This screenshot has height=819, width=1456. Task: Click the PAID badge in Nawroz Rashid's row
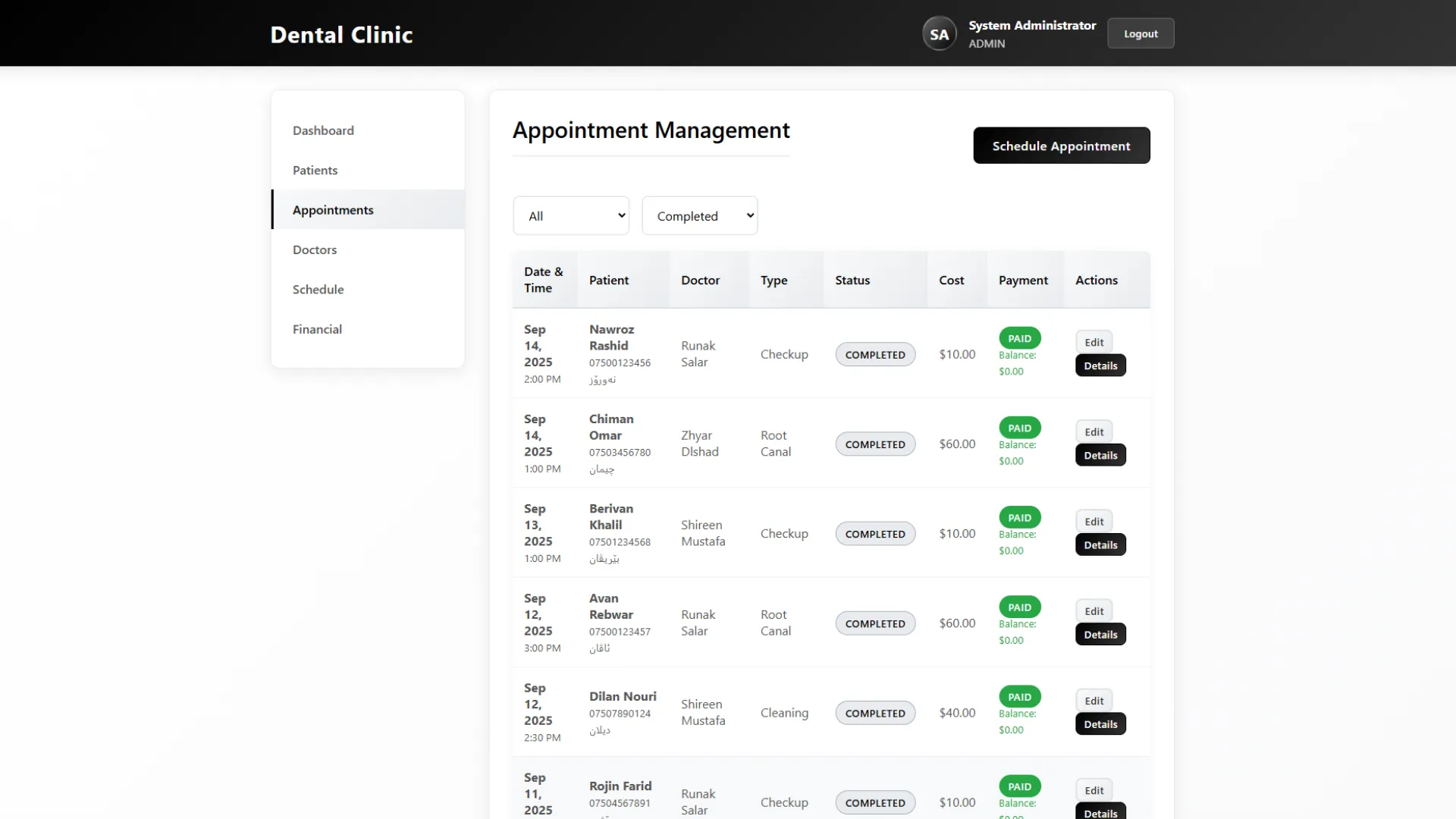click(1019, 338)
